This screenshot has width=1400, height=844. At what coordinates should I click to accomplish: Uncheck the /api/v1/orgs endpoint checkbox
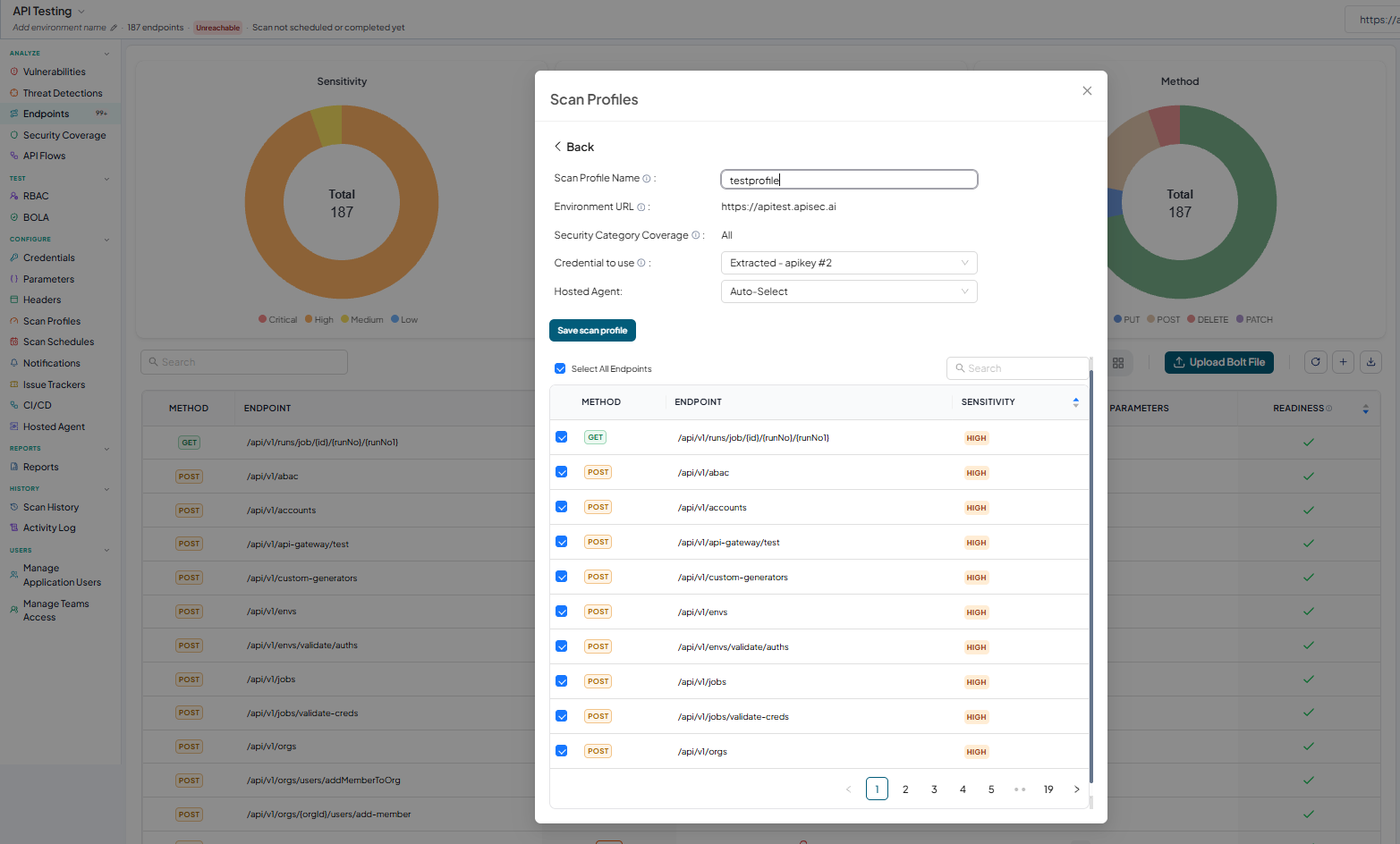tap(562, 751)
